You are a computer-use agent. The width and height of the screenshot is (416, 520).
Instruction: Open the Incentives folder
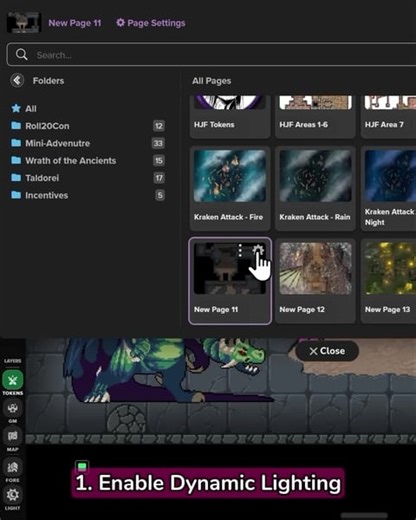click(x=89, y=195)
